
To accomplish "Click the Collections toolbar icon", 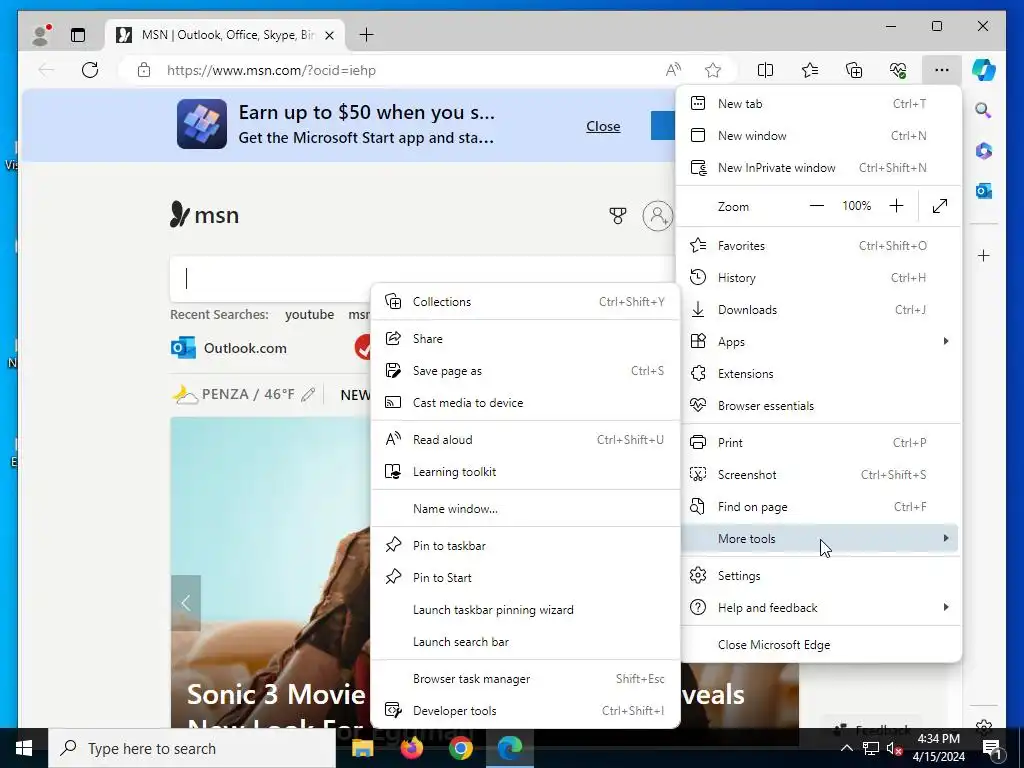I will point(854,70).
